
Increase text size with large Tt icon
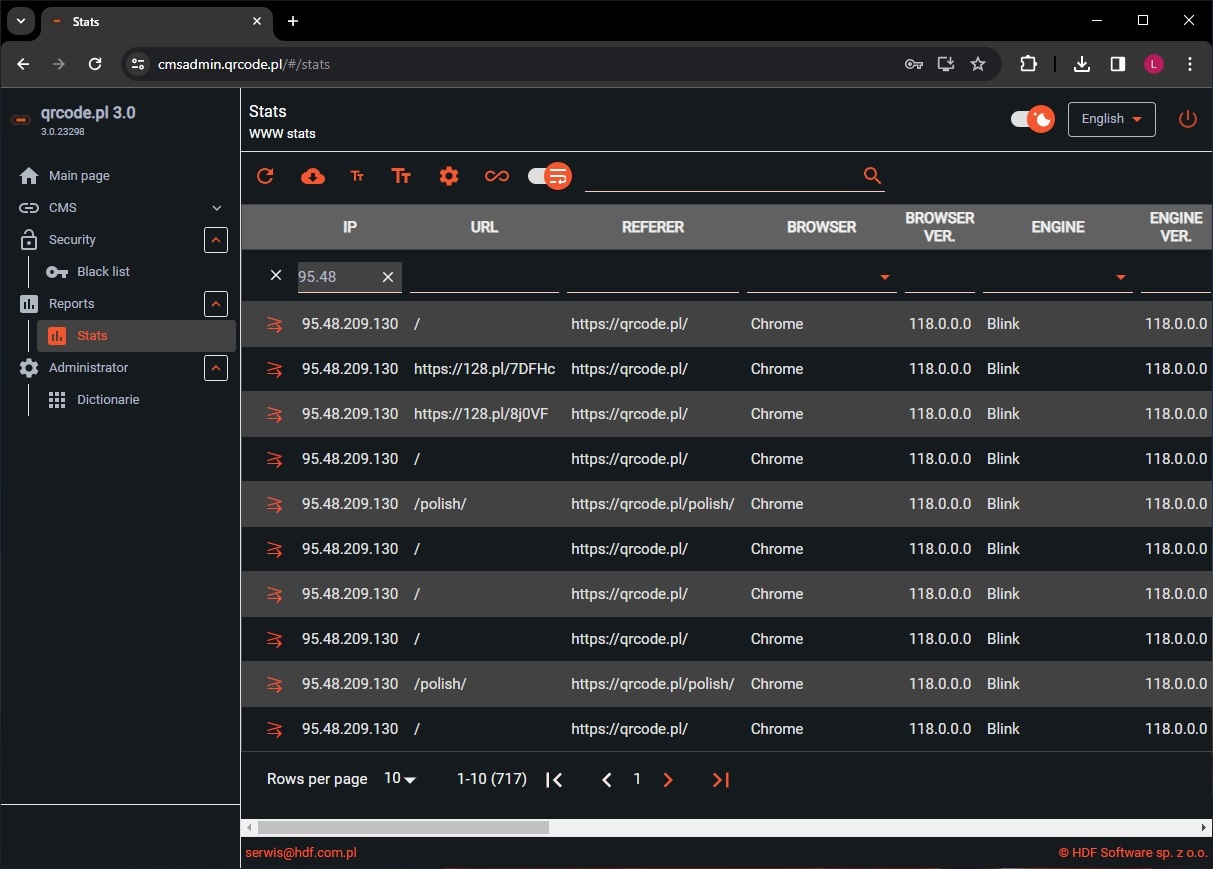(x=401, y=176)
